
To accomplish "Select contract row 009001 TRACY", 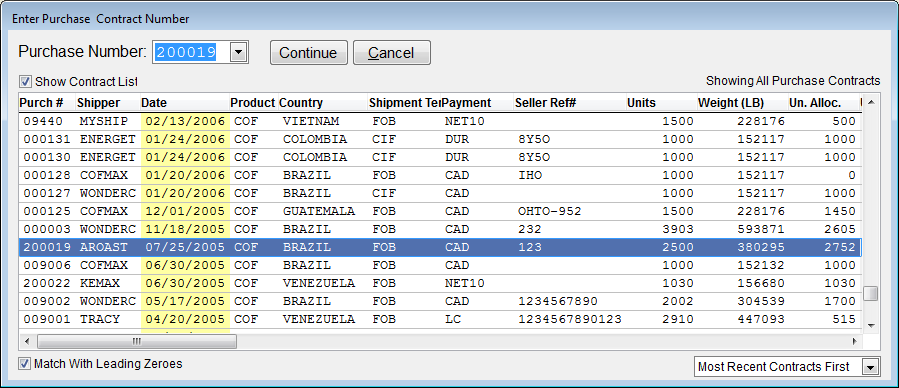I will [440, 319].
